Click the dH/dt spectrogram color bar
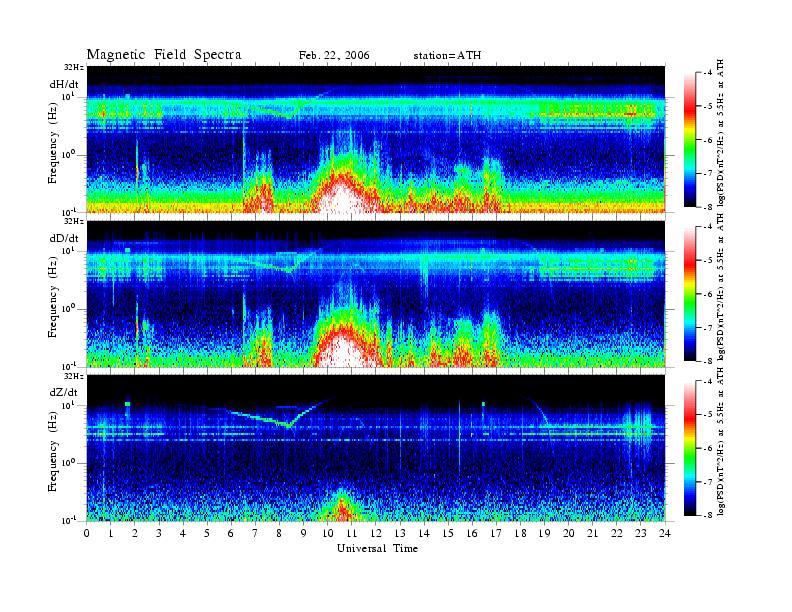792x612 pixels. [690, 139]
